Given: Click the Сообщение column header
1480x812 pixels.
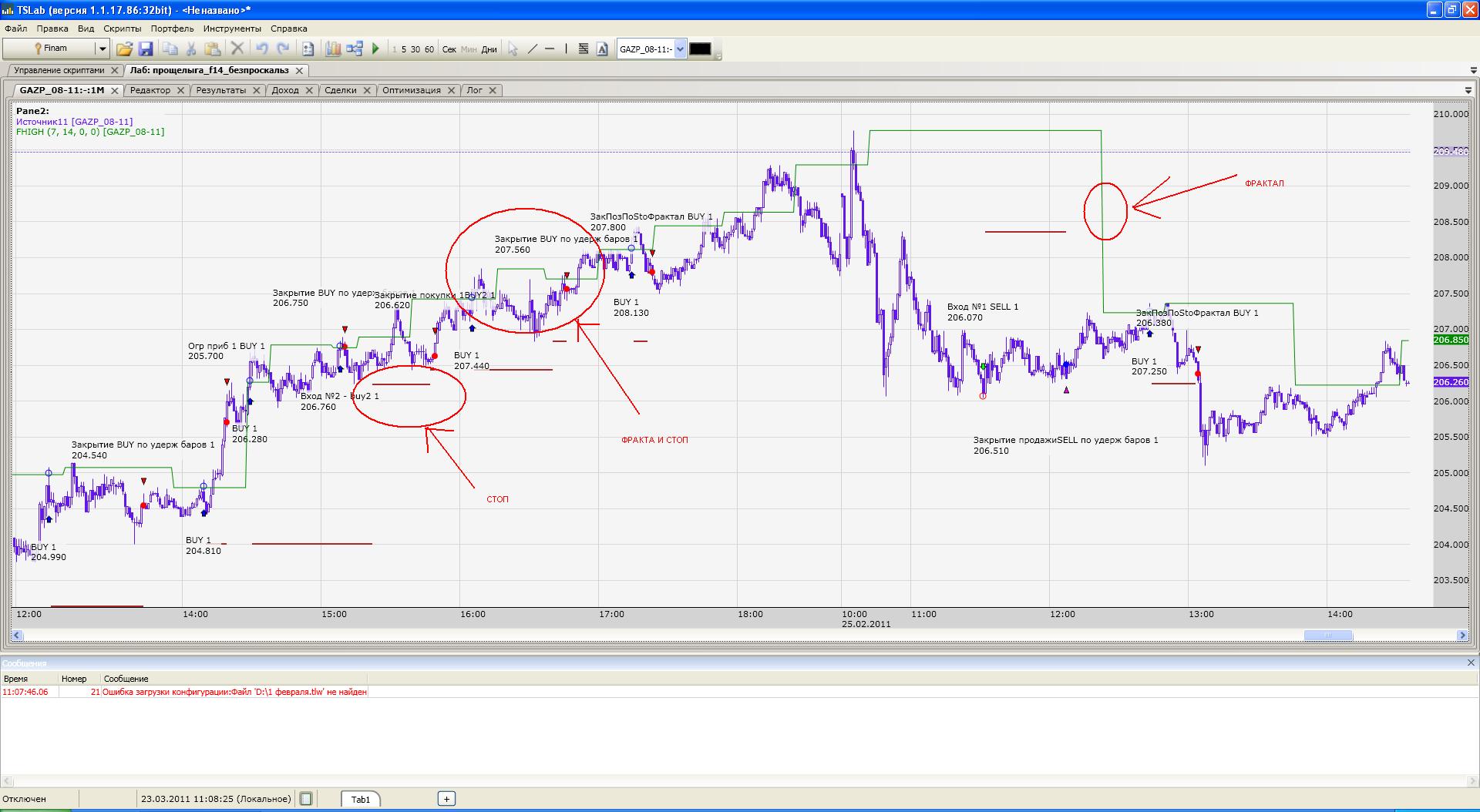Looking at the screenshot, I should coord(234,679).
